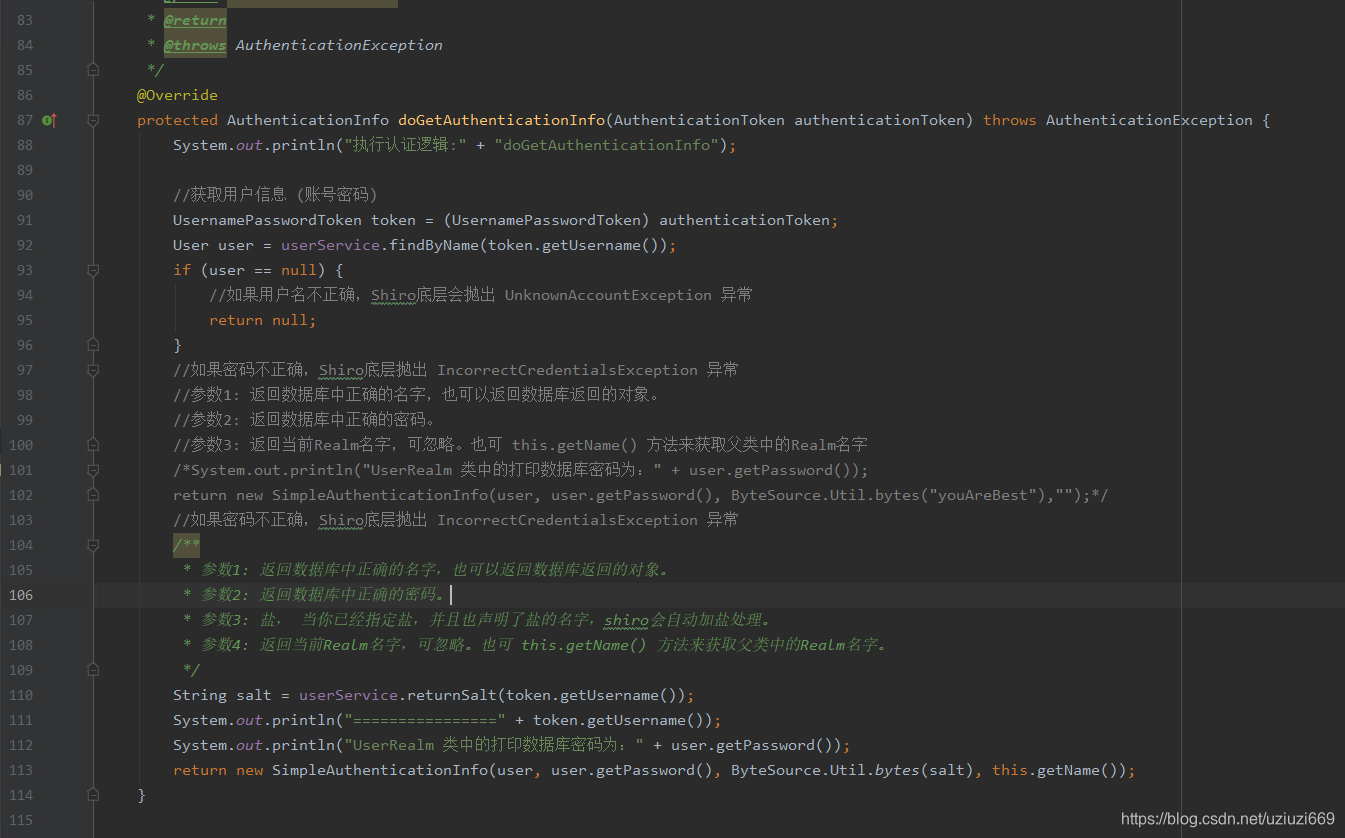Image resolution: width=1345 pixels, height=838 pixels.
Task: Toggle the fold marker at line 109
Action: coord(93,670)
